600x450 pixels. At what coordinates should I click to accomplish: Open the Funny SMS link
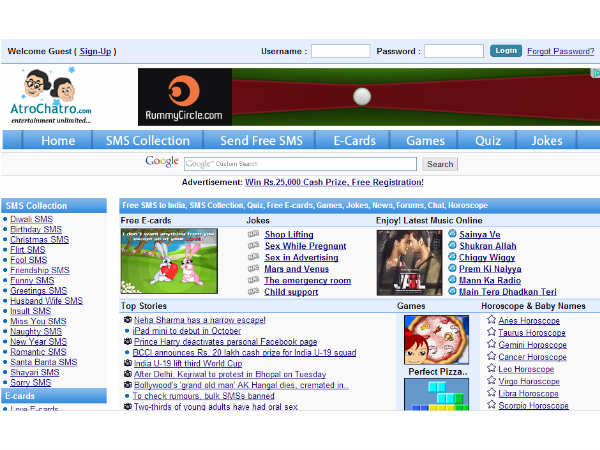32,280
